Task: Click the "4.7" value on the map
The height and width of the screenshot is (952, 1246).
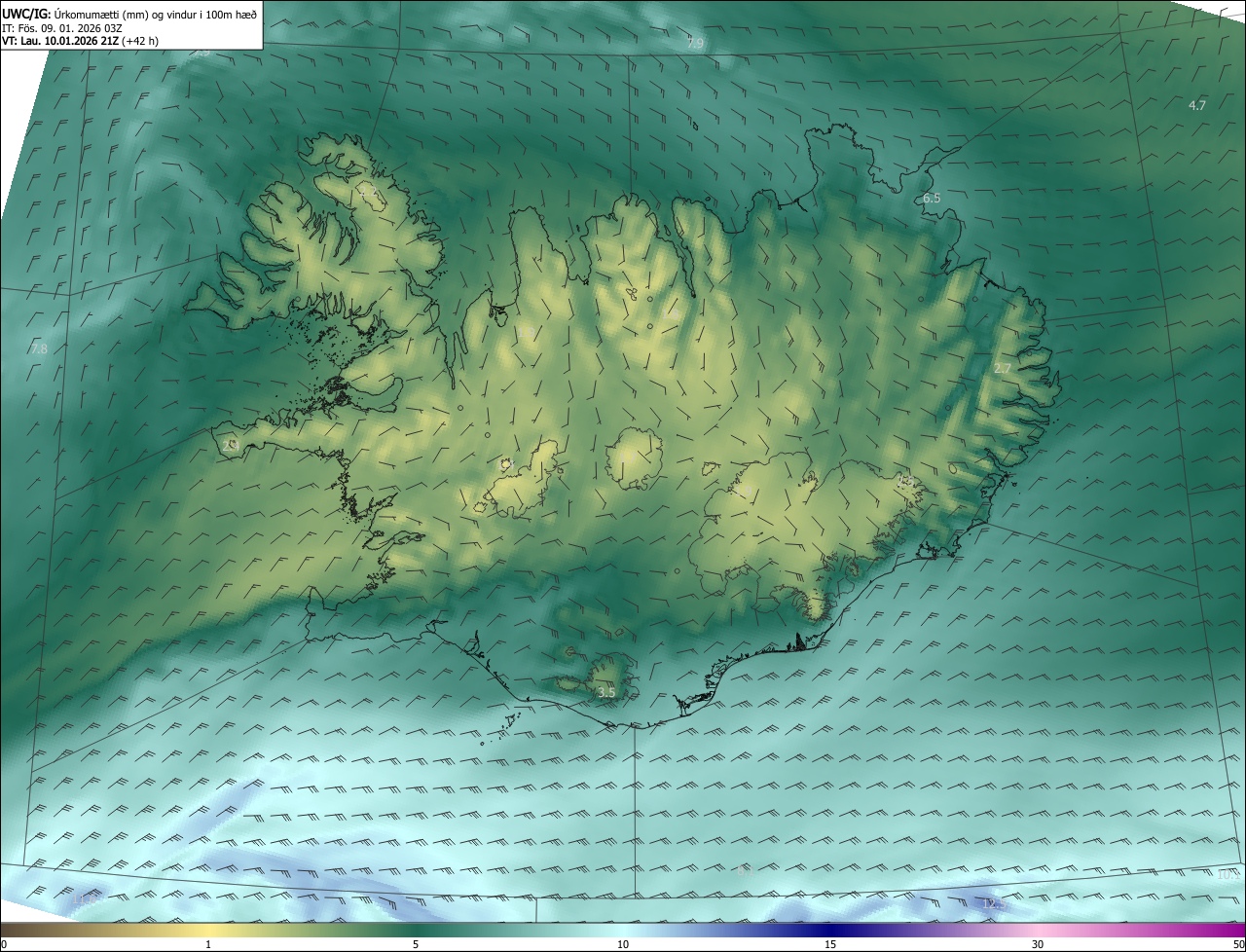Action: click(1197, 105)
